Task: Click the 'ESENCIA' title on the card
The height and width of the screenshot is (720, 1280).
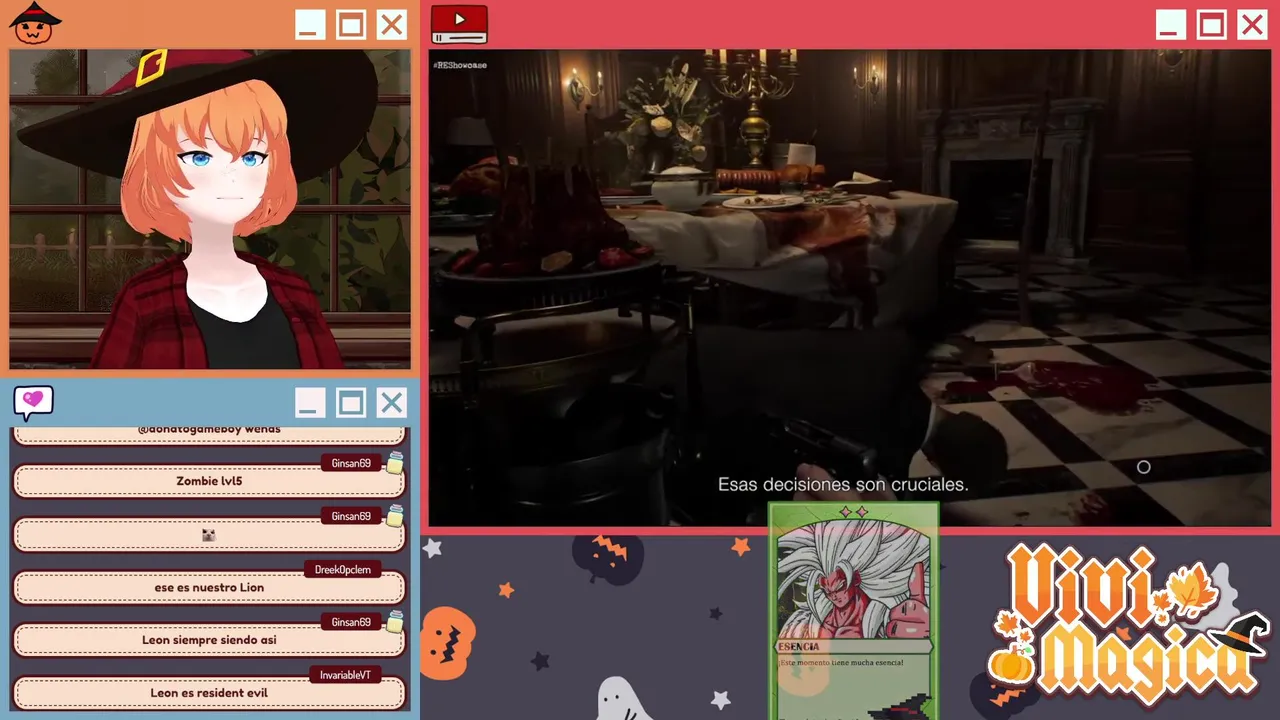Action: coord(799,647)
